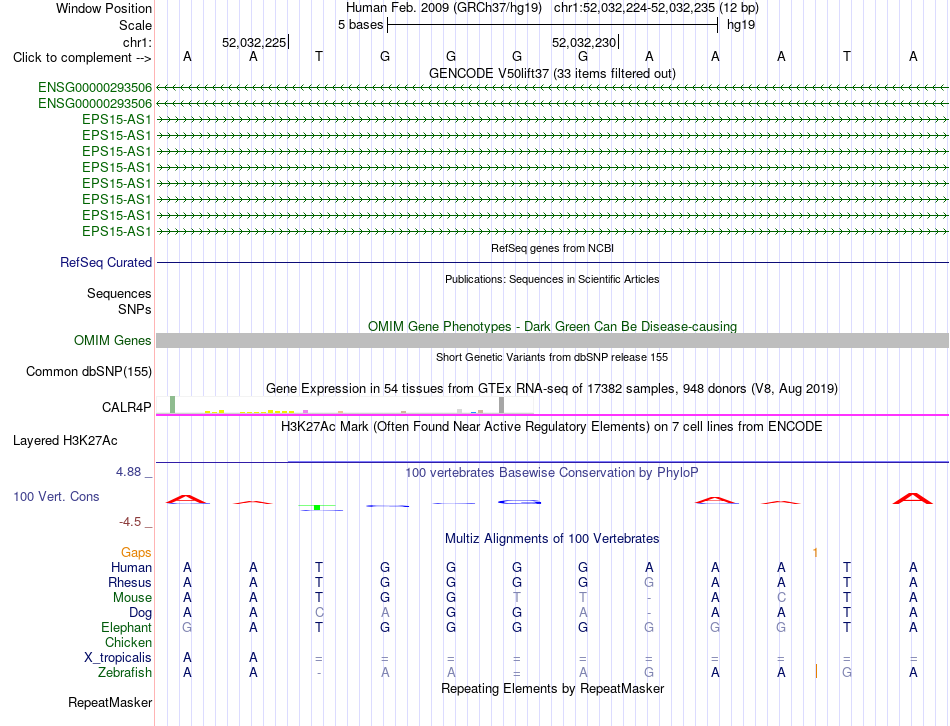The width and height of the screenshot is (950, 726).
Task: Select the gray OMIM Genes bar
Action: [552, 340]
